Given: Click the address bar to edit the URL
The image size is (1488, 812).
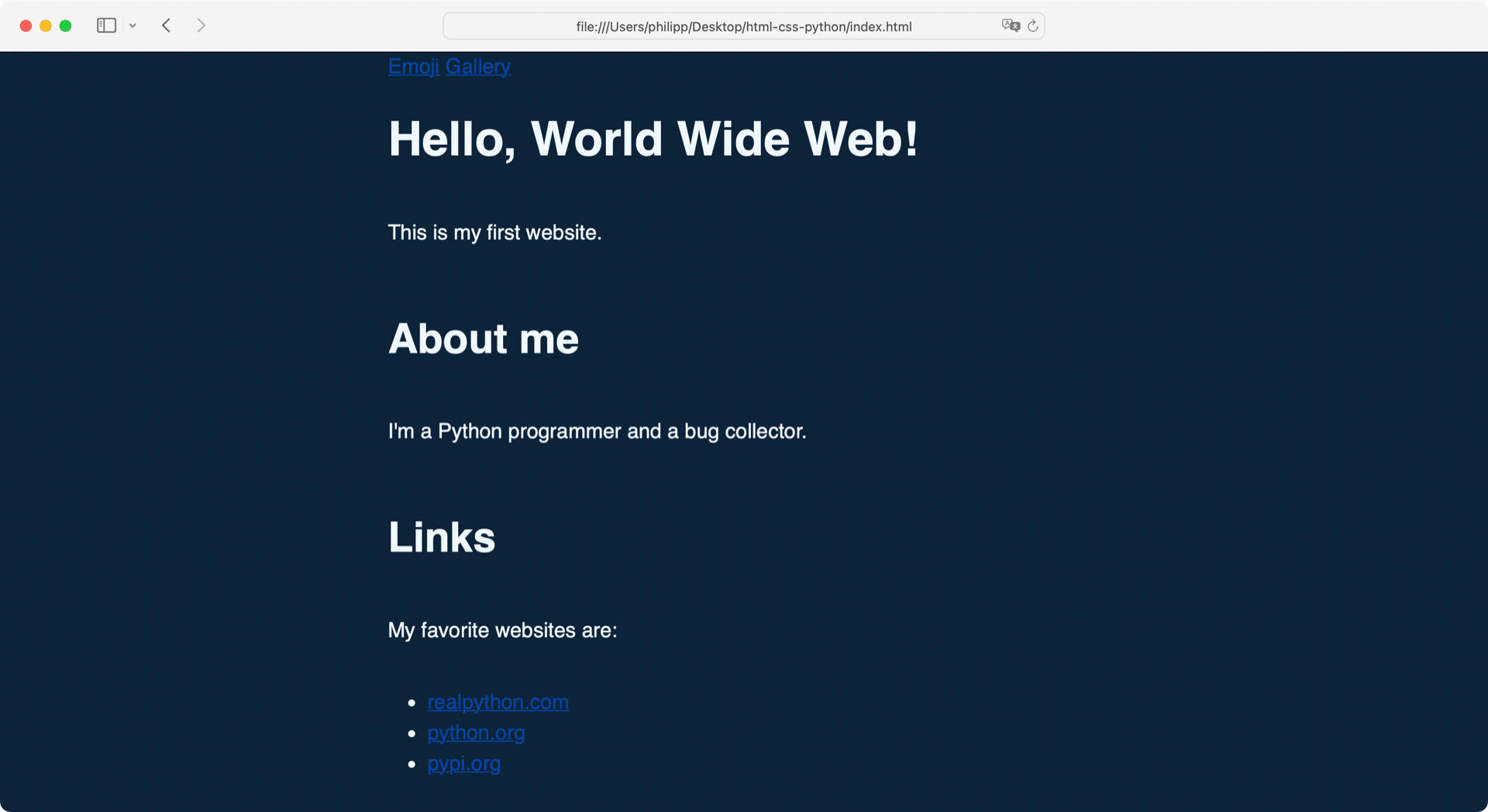Looking at the screenshot, I should pyautogui.click(x=742, y=26).
